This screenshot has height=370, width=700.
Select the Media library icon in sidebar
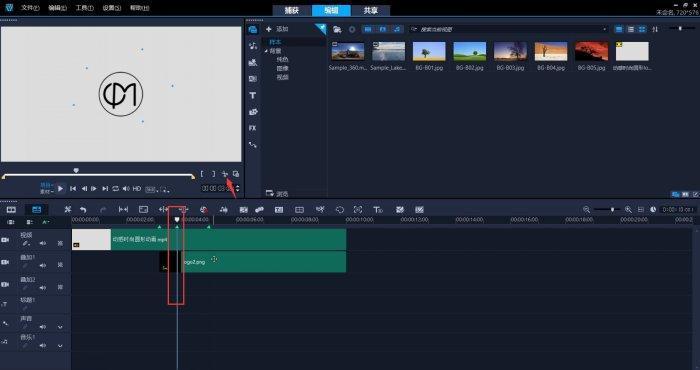(x=253, y=30)
